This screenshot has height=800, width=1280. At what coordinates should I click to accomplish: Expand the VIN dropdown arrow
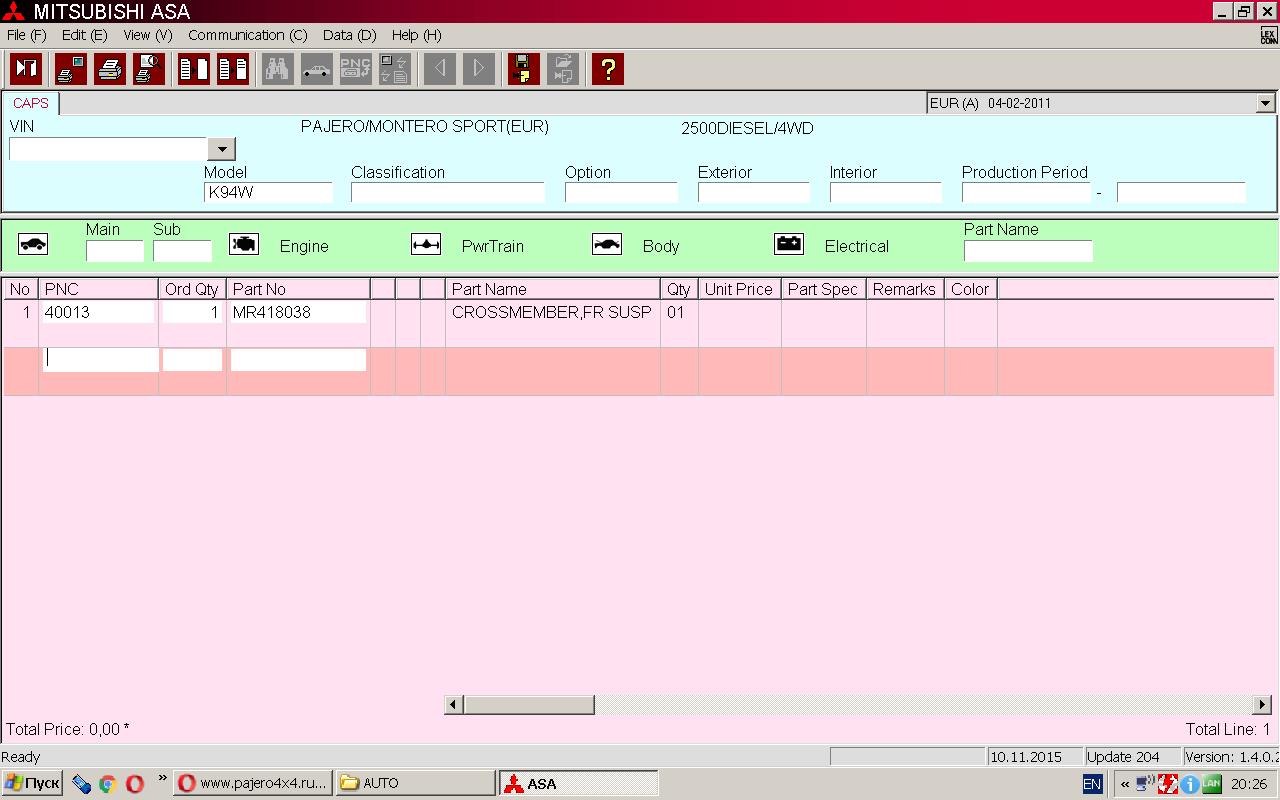[x=221, y=149]
